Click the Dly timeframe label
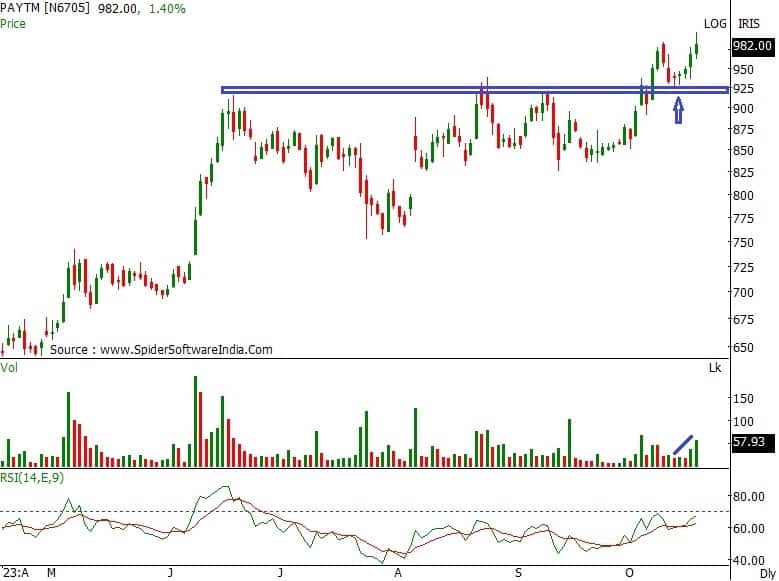Screen dimensions: 779x581 (766, 573)
